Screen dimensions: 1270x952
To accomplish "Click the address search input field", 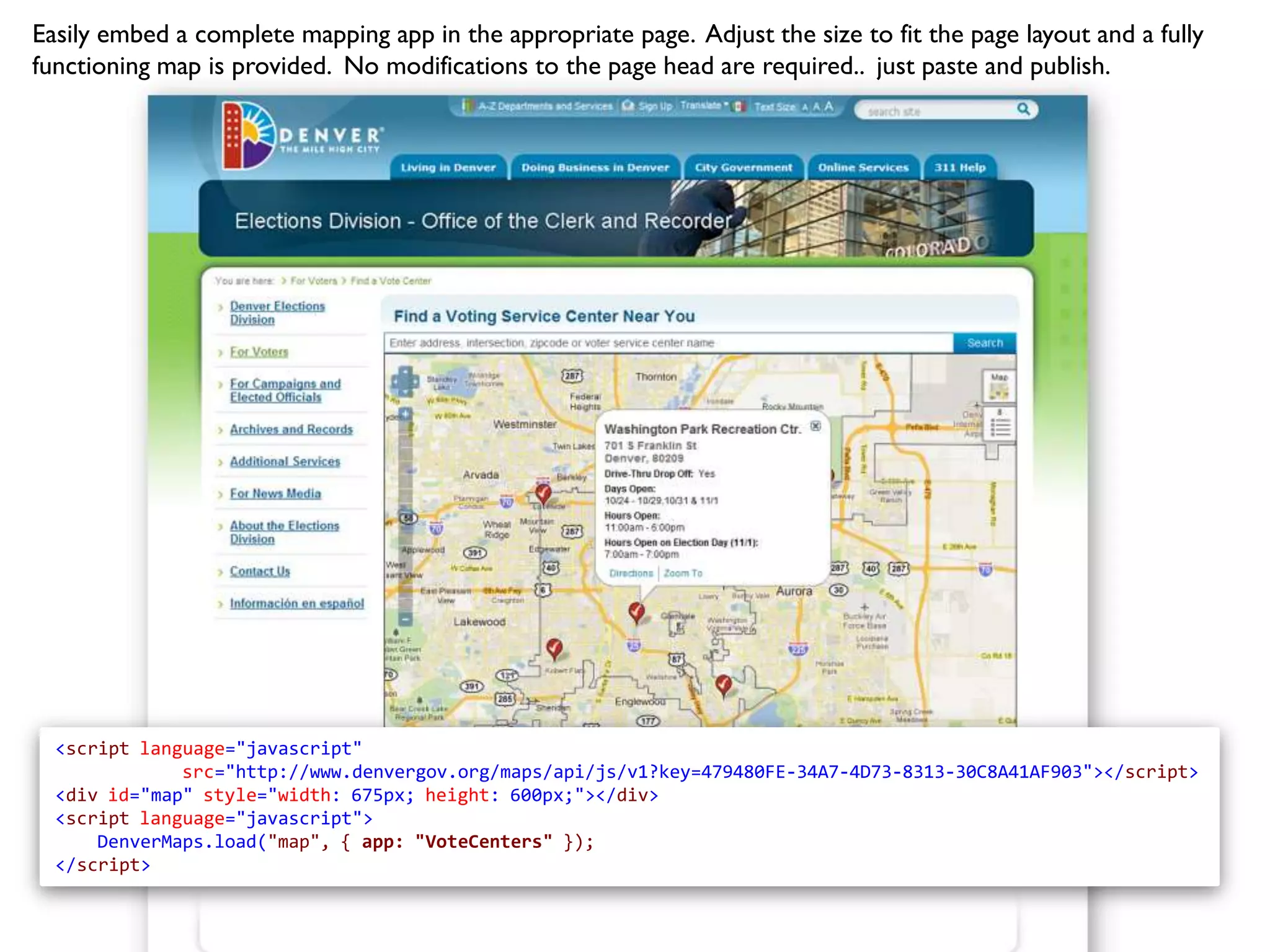I will (668, 343).
